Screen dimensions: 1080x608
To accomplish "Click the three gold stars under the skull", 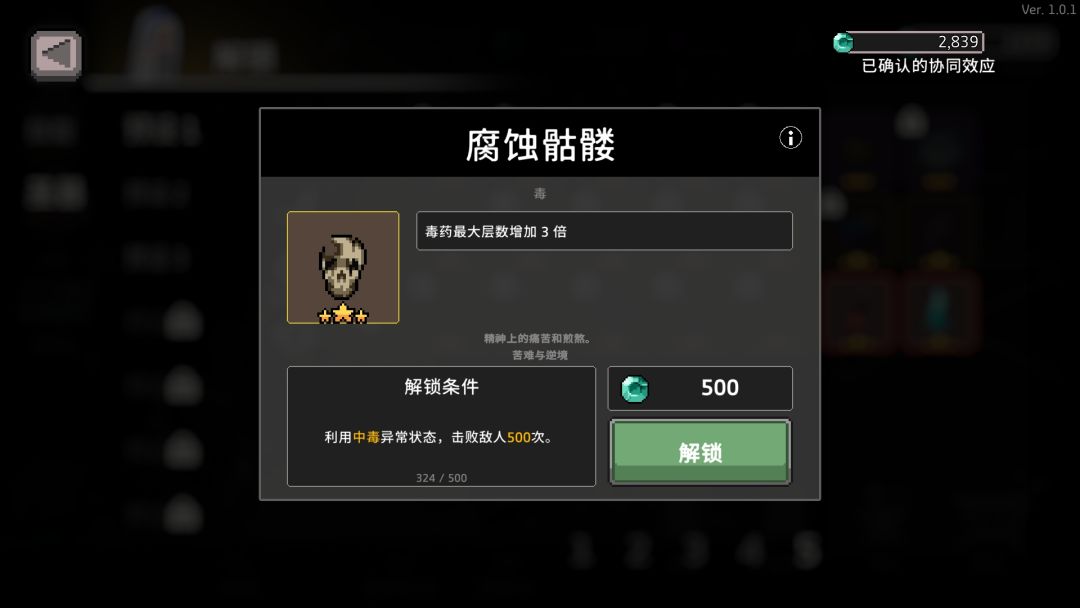I will point(343,315).
